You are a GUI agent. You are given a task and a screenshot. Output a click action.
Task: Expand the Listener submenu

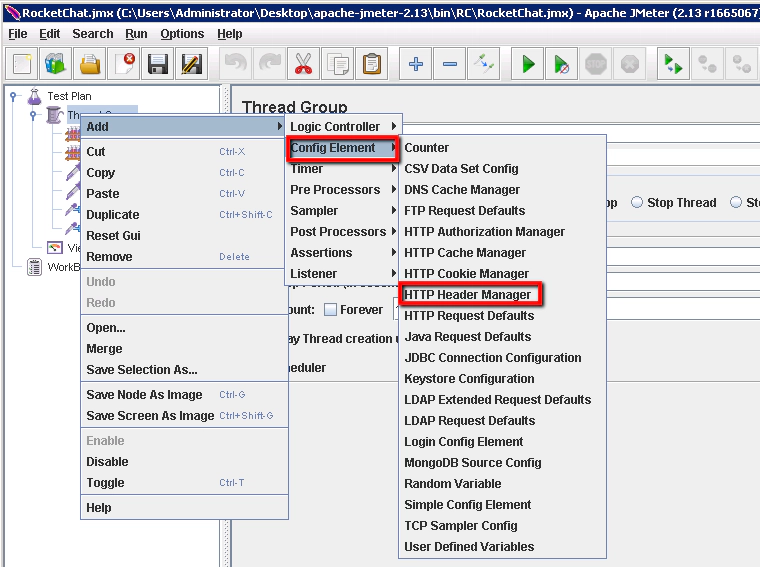tap(343, 274)
